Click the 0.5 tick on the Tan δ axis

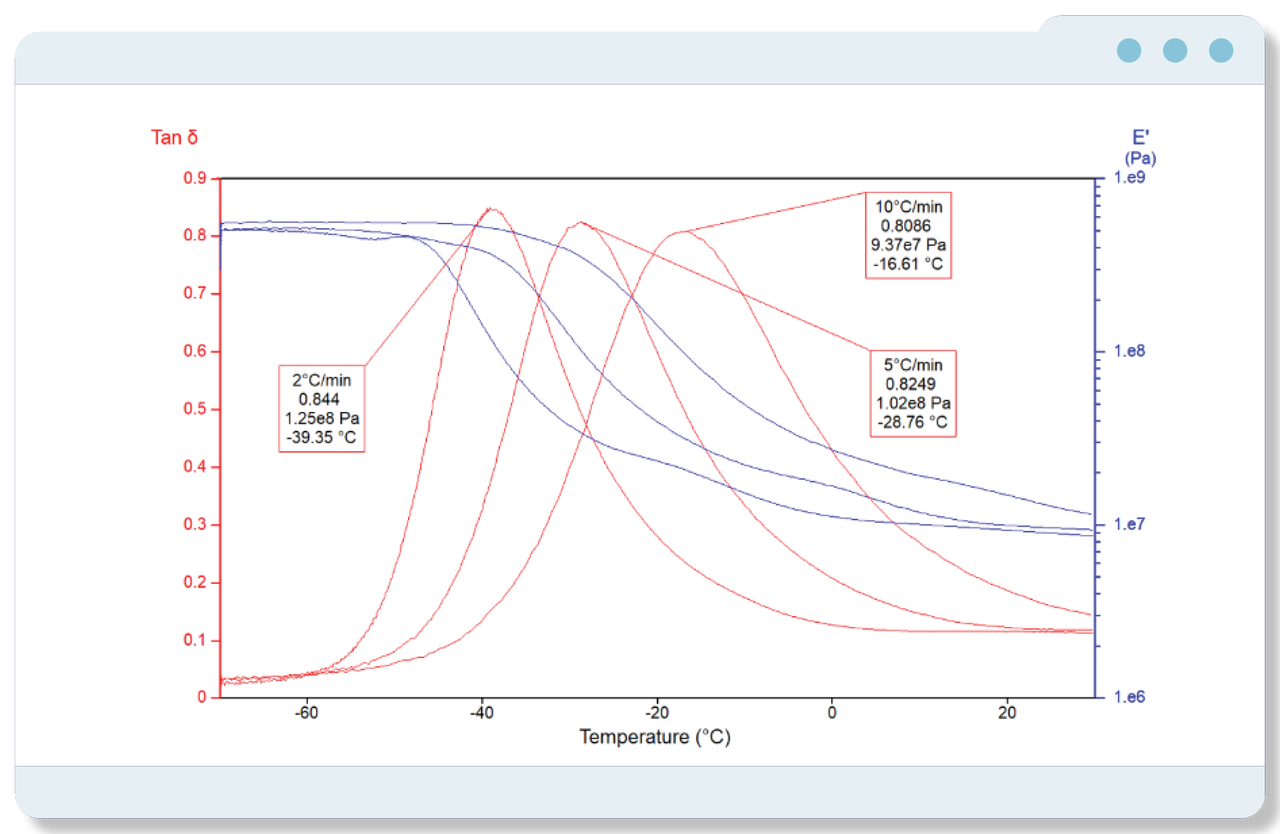point(192,409)
